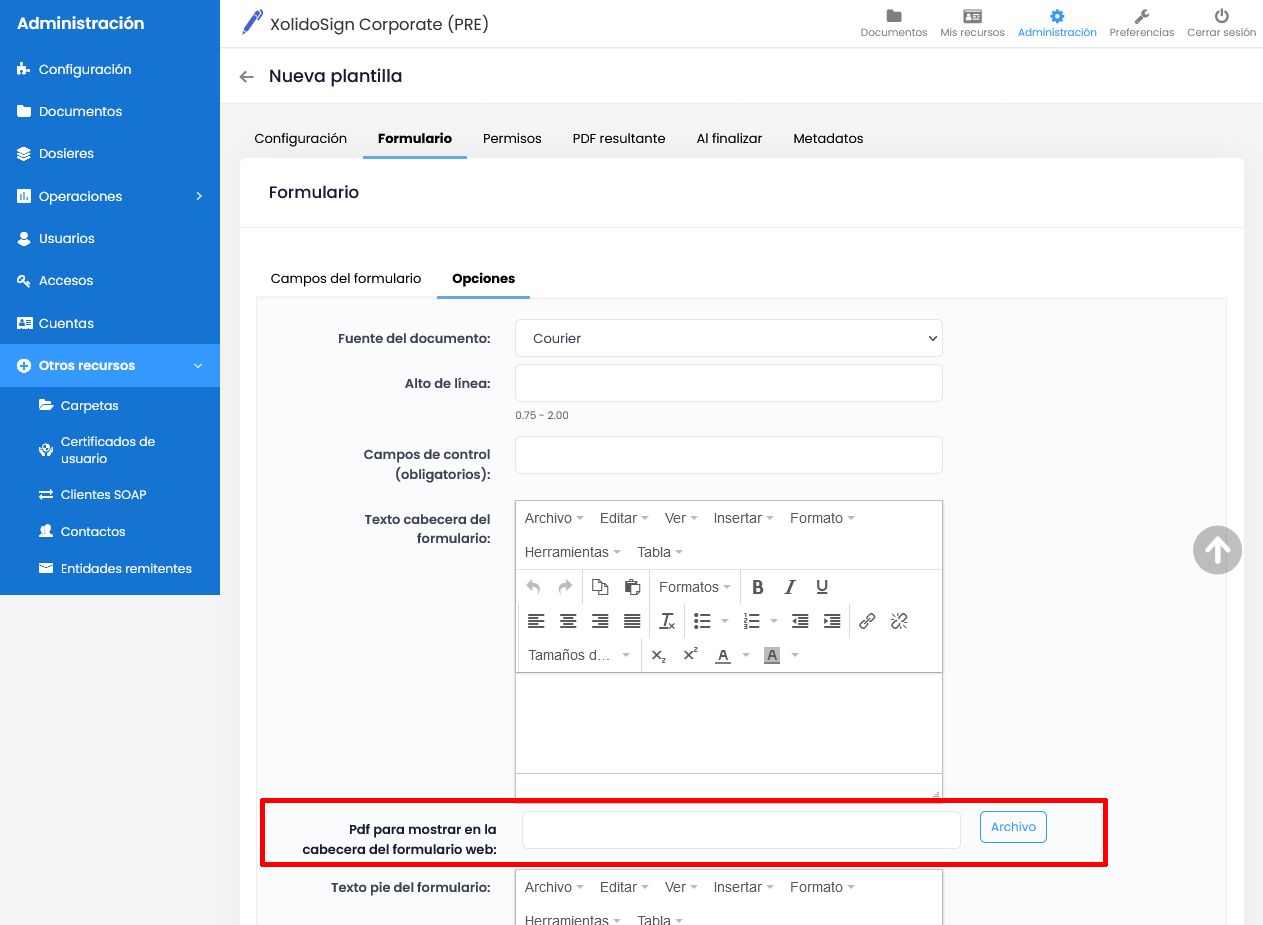Apply italic style in header editor
Screen dimensions: 1263x925
pyautogui.click(x=790, y=587)
